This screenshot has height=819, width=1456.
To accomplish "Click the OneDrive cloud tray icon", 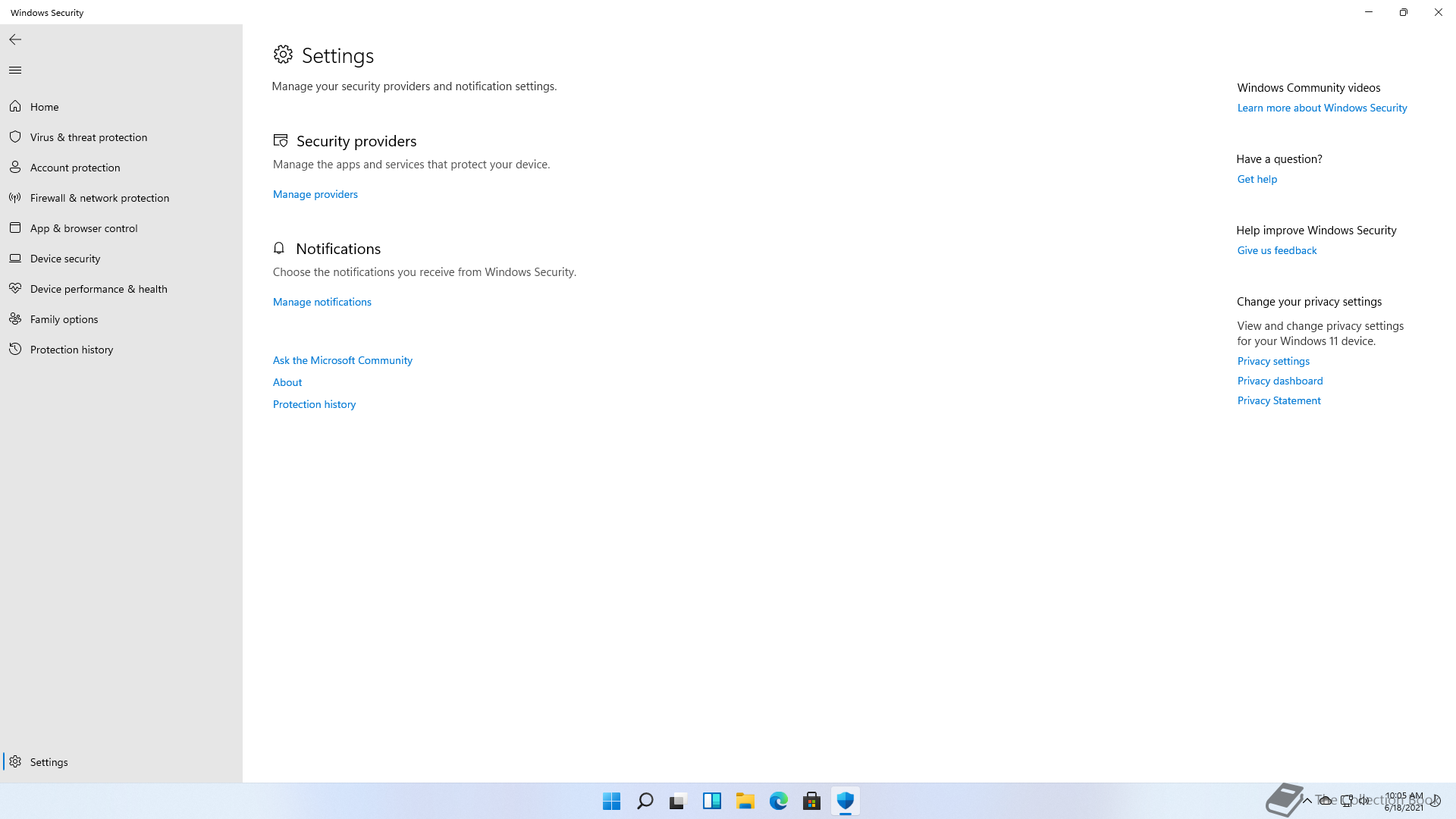I will (1325, 801).
